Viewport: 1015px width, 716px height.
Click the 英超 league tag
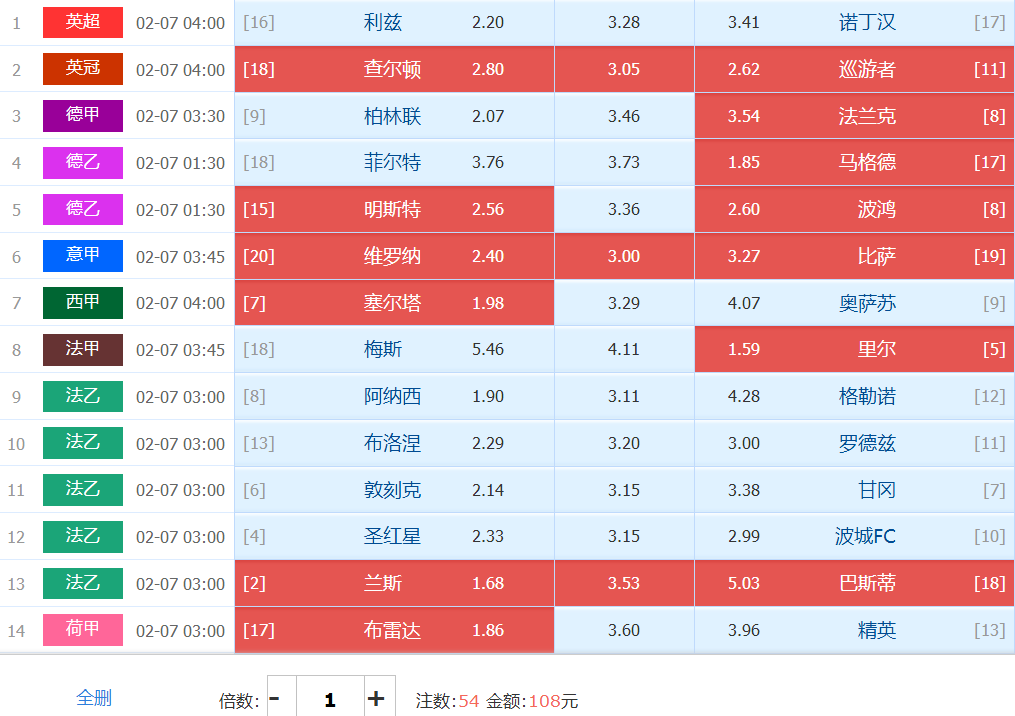pyautogui.click(x=83, y=22)
